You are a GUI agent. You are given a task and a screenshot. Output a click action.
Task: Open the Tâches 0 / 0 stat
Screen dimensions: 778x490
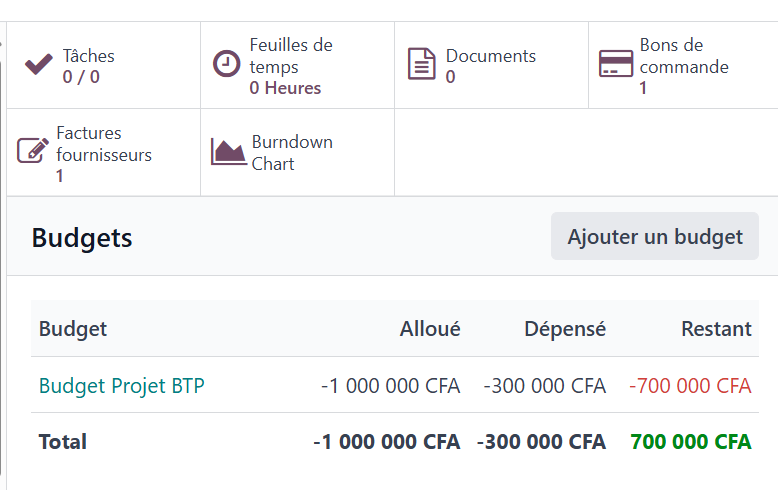[88, 66]
